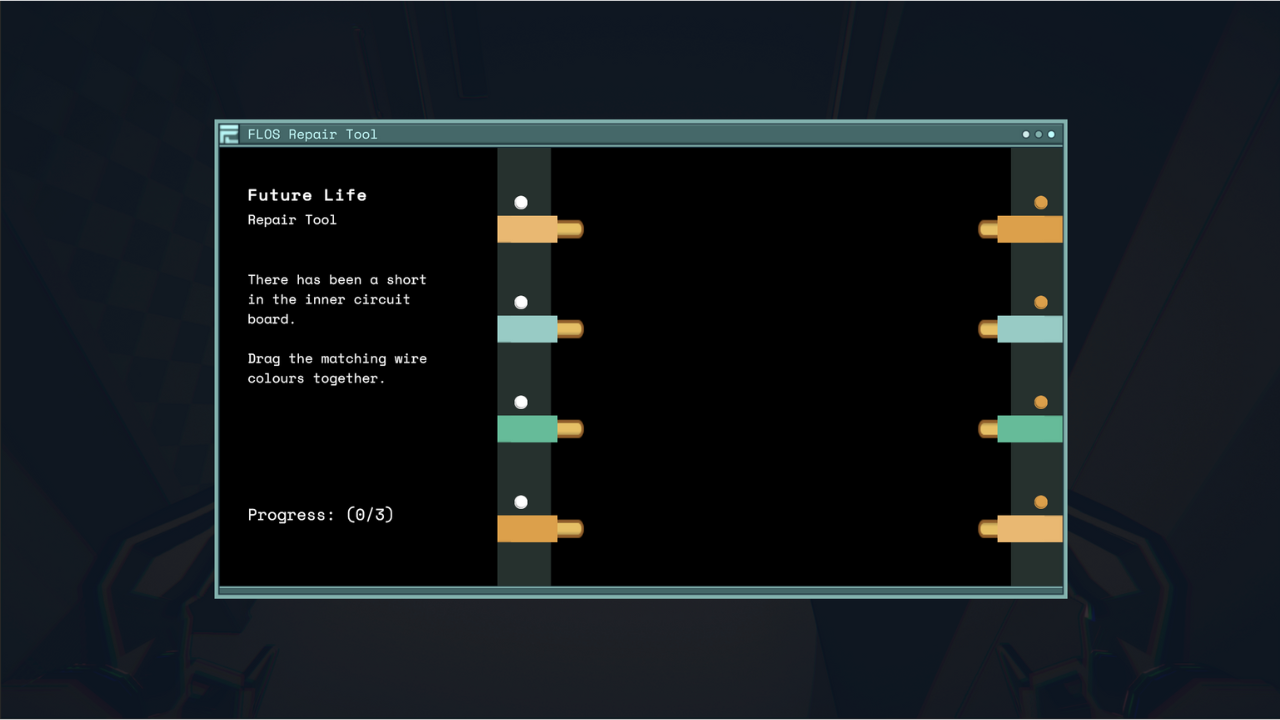
Task: Select the dark orange wire plug on the left
Action: 540,529
